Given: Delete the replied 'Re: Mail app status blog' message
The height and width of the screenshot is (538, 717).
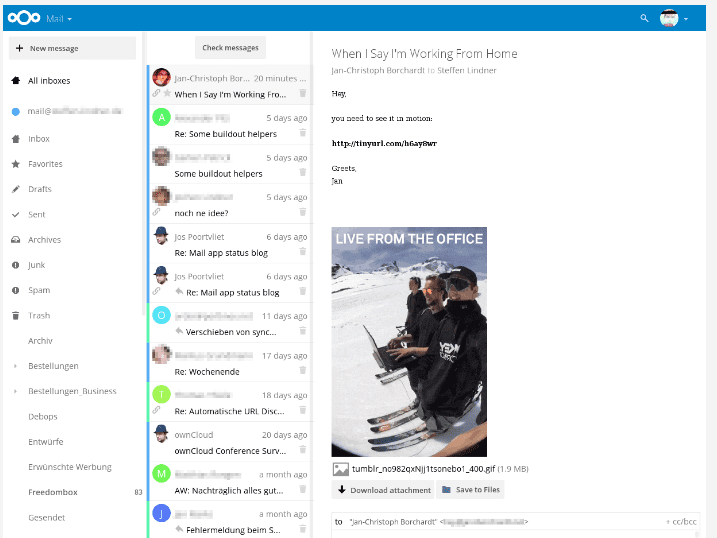Looking at the screenshot, I should pos(303,291).
